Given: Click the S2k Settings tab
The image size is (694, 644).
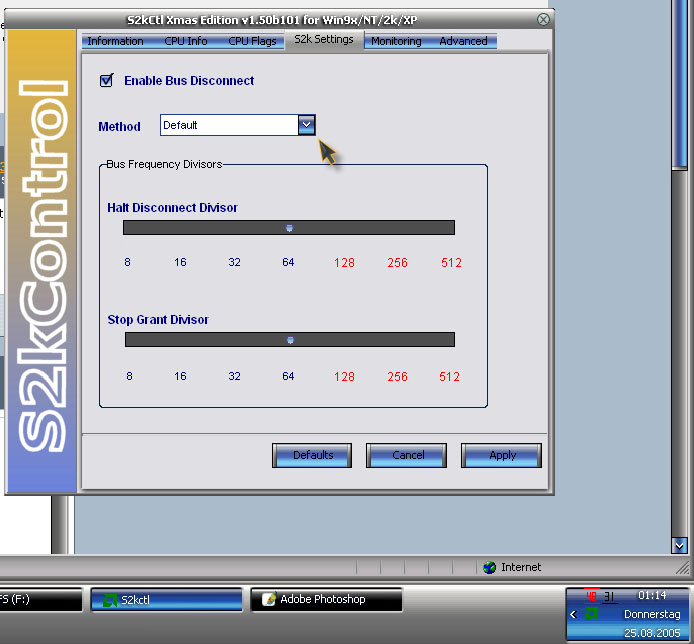Looking at the screenshot, I should pos(324,39).
